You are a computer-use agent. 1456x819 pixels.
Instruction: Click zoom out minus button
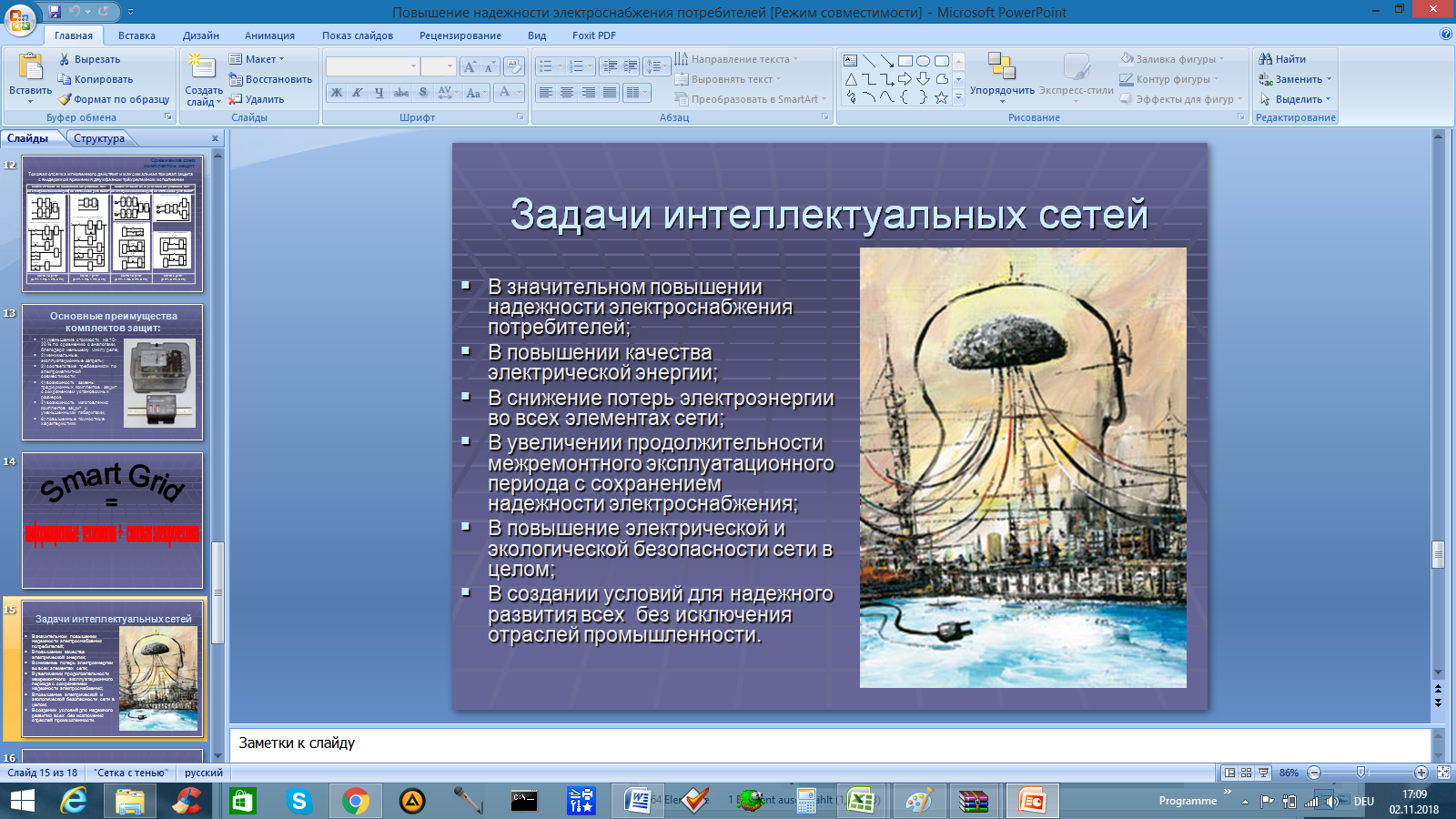(x=1314, y=773)
